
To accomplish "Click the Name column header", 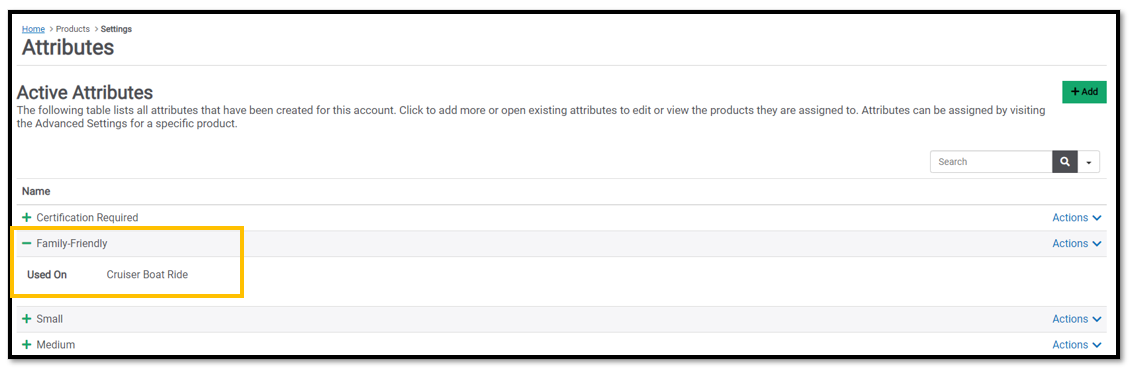I will tap(36, 192).
